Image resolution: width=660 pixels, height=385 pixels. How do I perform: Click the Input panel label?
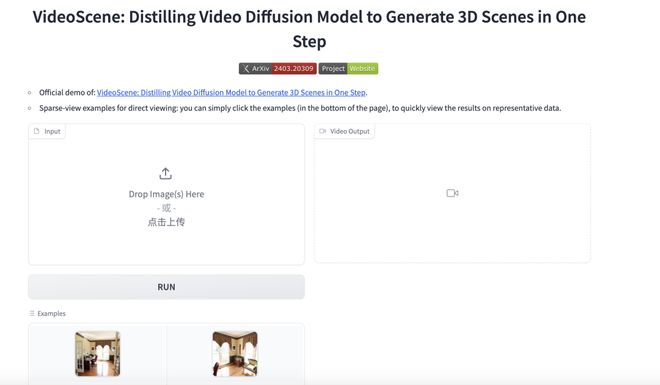tap(52, 131)
